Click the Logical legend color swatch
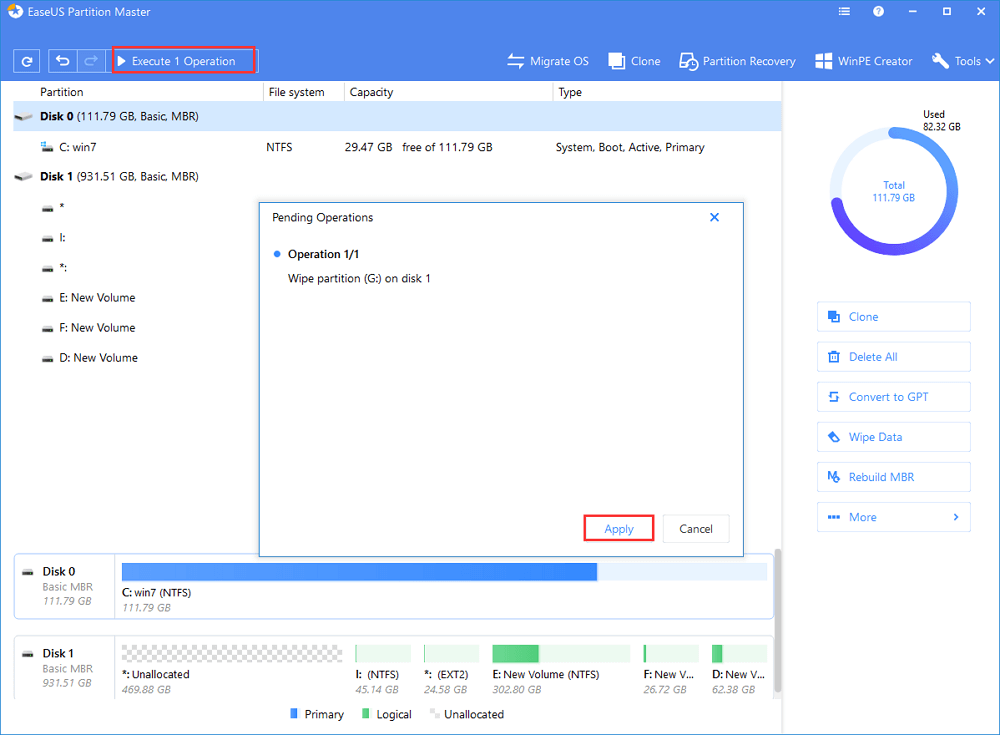Viewport: 1000px width, 735px height. point(366,713)
